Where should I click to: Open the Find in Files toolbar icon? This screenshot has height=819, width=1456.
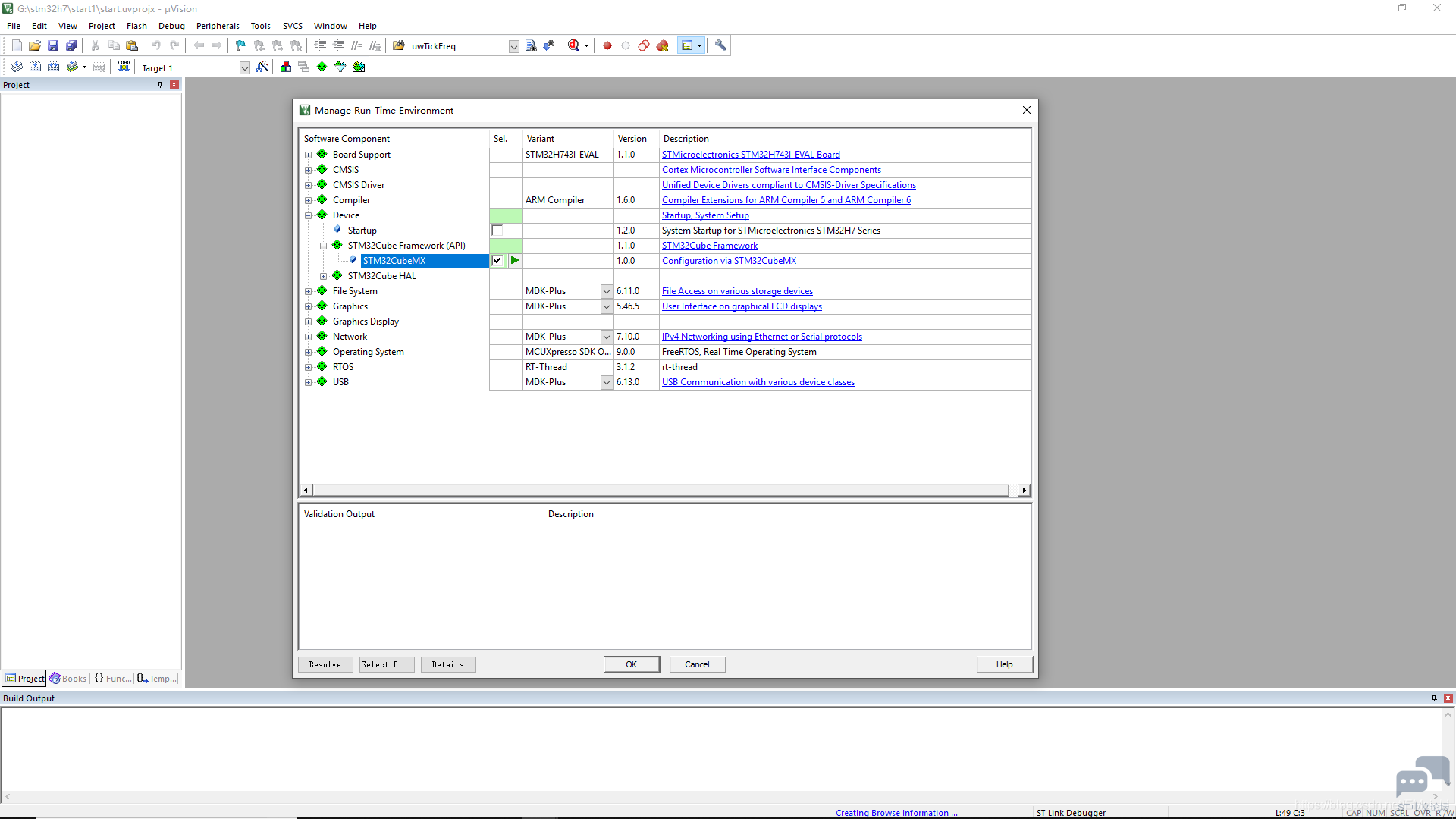point(531,45)
